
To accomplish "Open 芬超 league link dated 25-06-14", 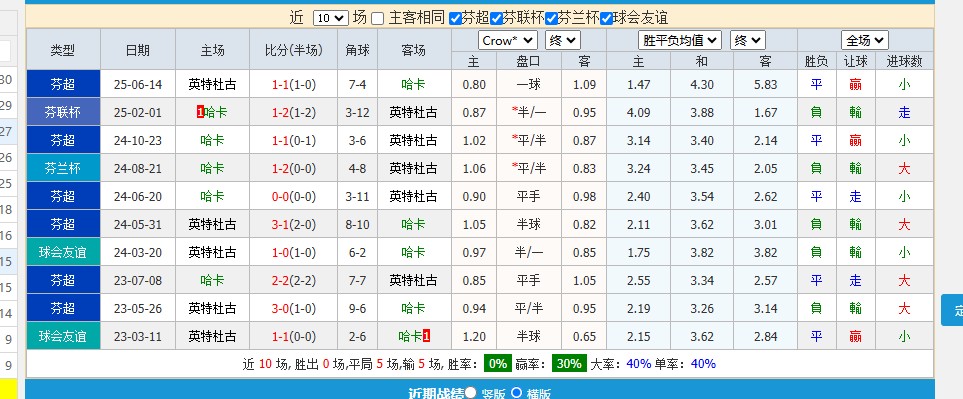I will 63,84.
